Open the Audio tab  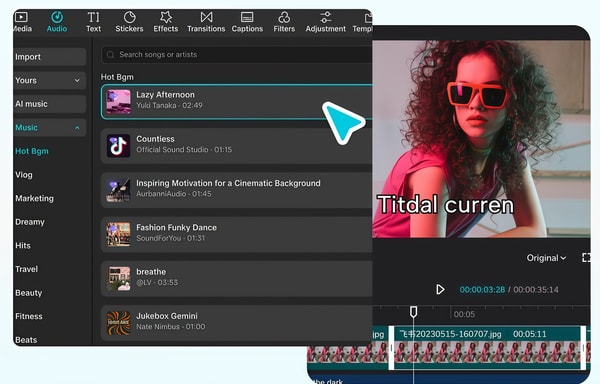pos(57,22)
